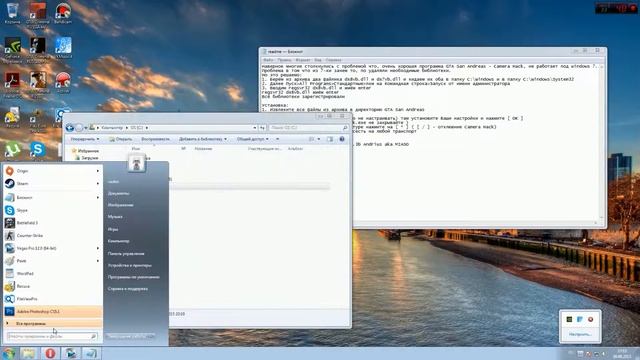Open Устройства и принтеры in the Start menu
The height and width of the screenshot is (360, 640).
130,265
